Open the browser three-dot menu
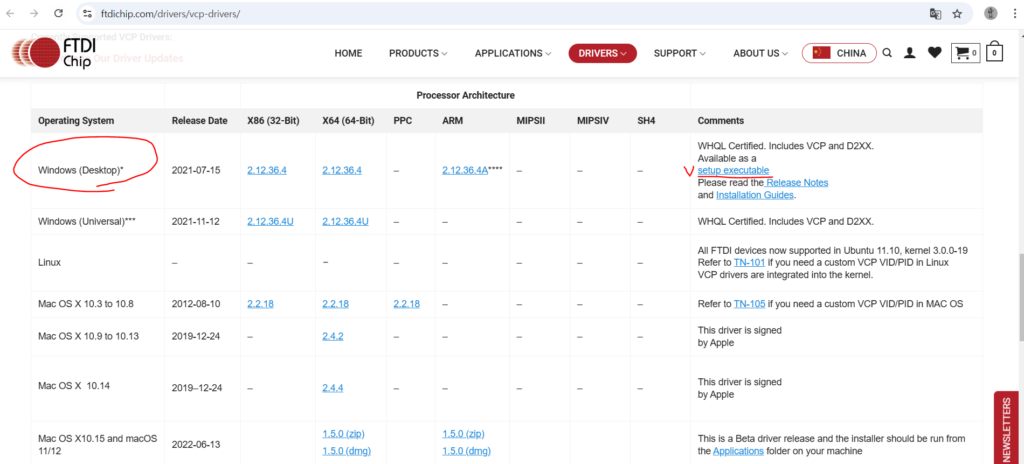This screenshot has height=464, width=1024. point(1016,13)
